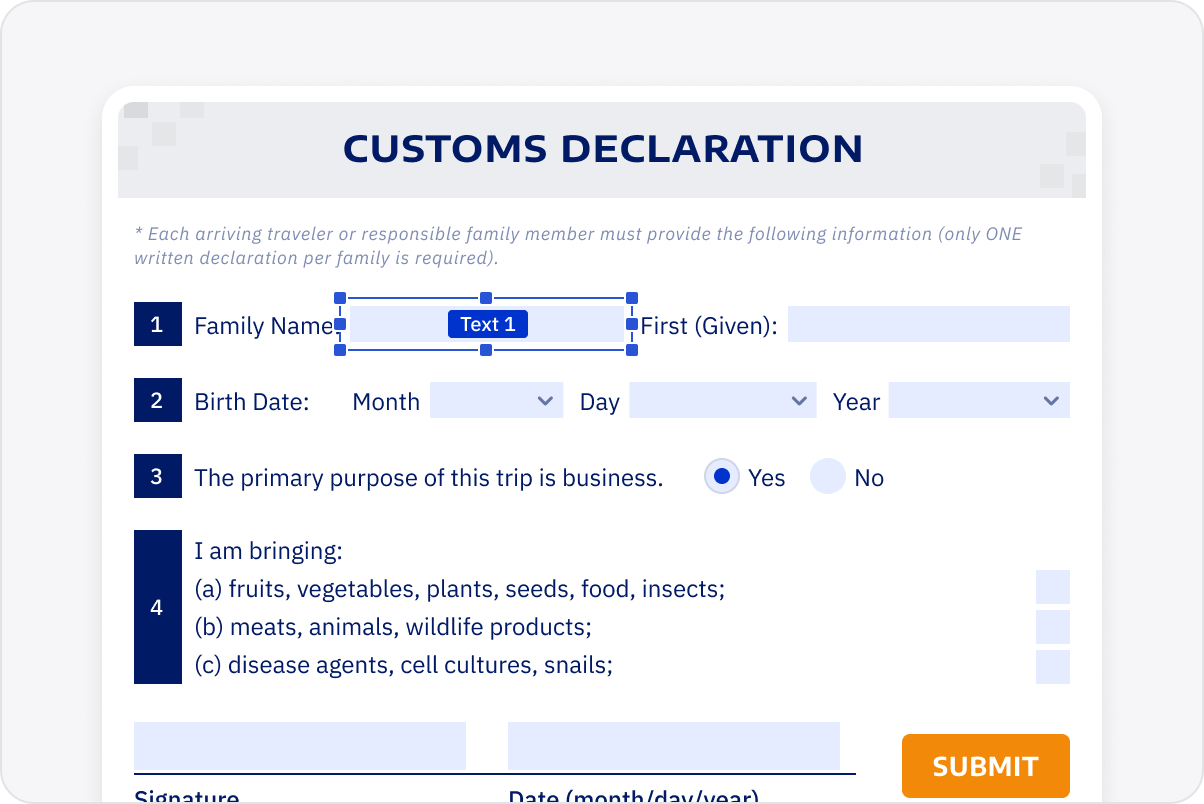The height and width of the screenshot is (804, 1204).
Task: Tick the meats, animals, wildlife products checkbox
Action: [x=1052, y=627]
